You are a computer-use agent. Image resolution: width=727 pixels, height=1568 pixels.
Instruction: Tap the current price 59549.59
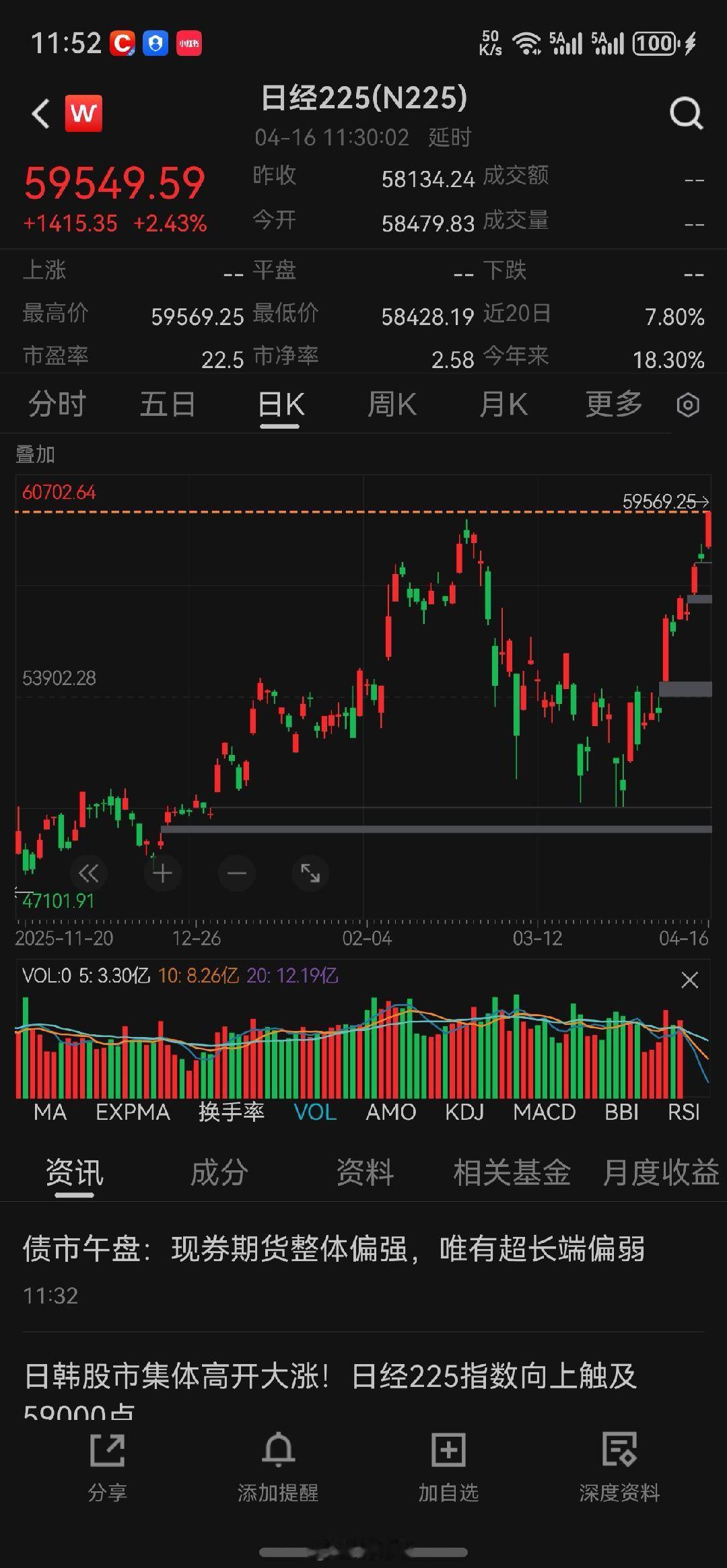point(114,182)
